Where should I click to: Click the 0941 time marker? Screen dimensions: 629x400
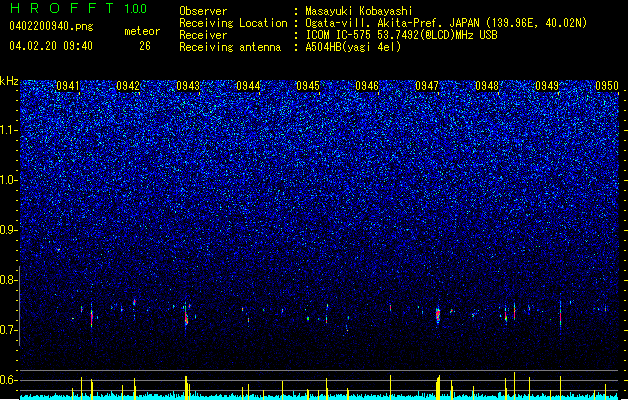(68, 86)
